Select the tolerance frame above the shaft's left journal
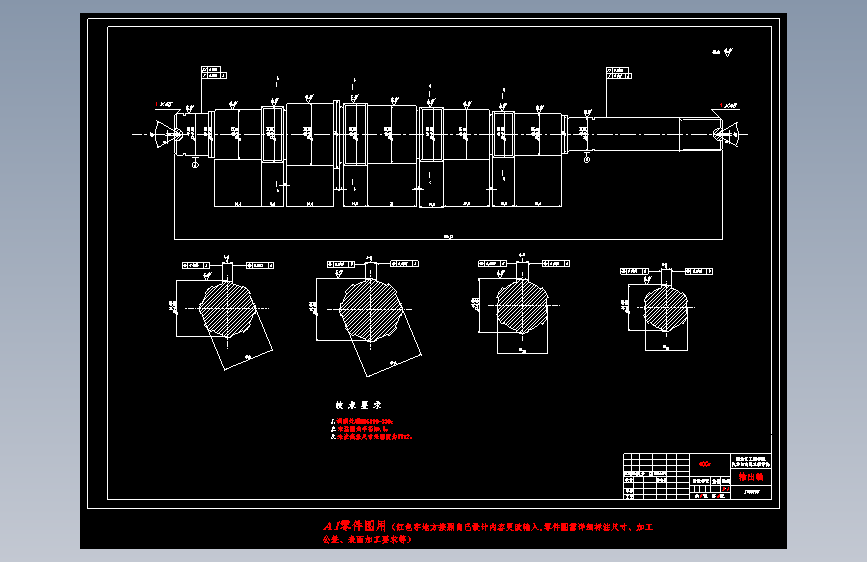Image resolution: width=867 pixels, height=562 pixels. [x=214, y=72]
